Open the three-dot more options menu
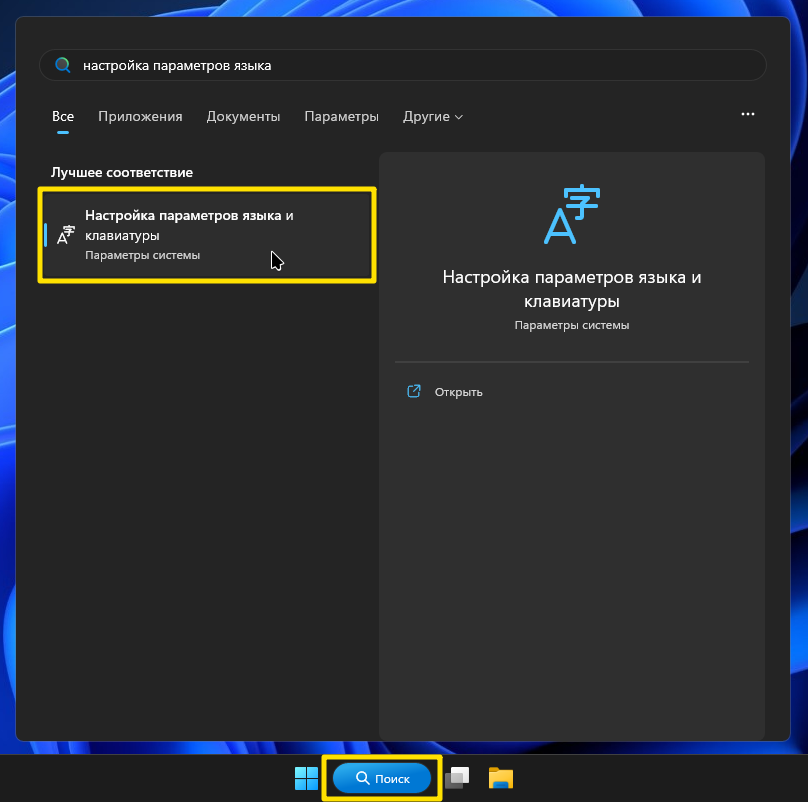The image size is (808, 802). point(747,115)
